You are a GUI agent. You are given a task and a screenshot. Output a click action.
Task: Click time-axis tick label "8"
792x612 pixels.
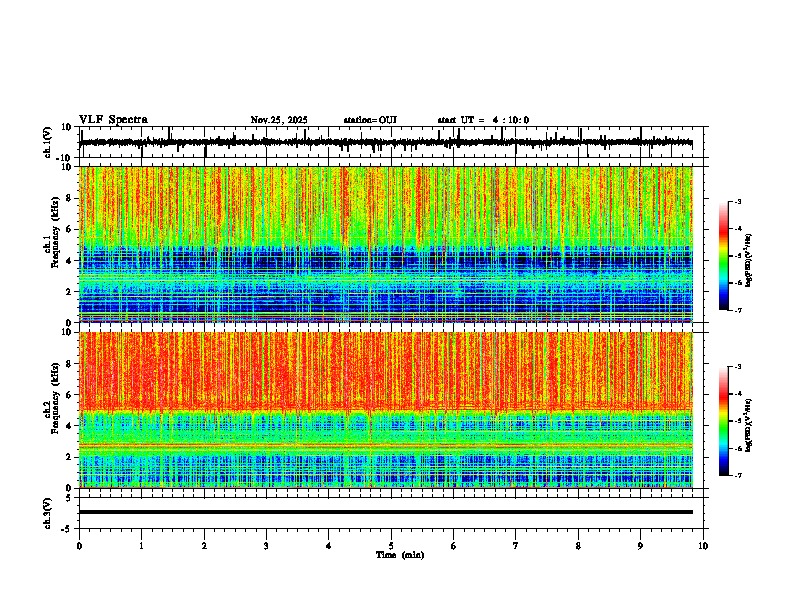coord(578,546)
